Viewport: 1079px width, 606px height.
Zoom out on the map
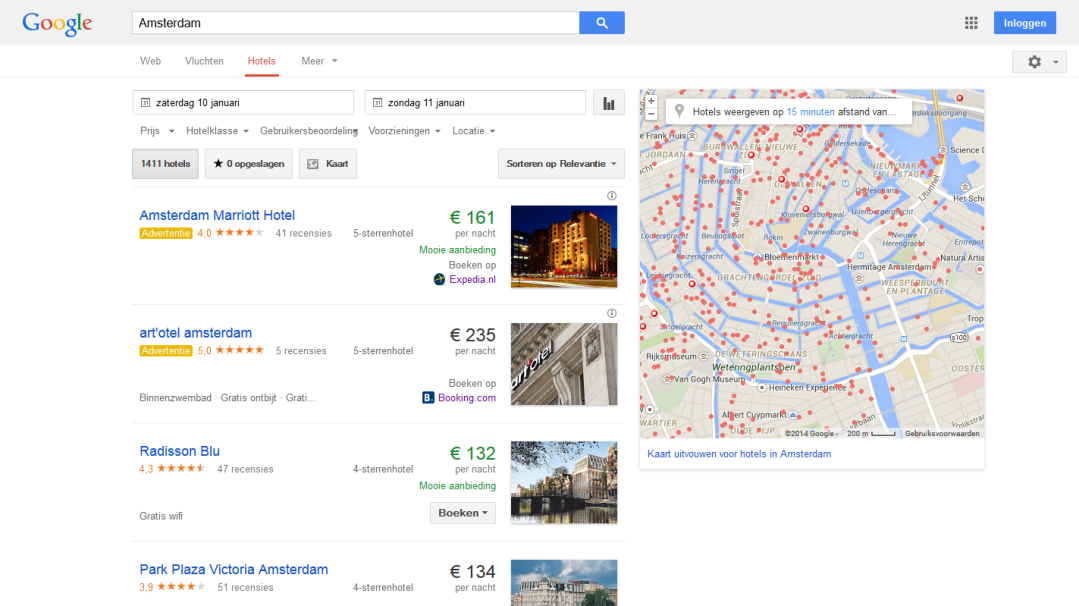[x=651, y=114]
